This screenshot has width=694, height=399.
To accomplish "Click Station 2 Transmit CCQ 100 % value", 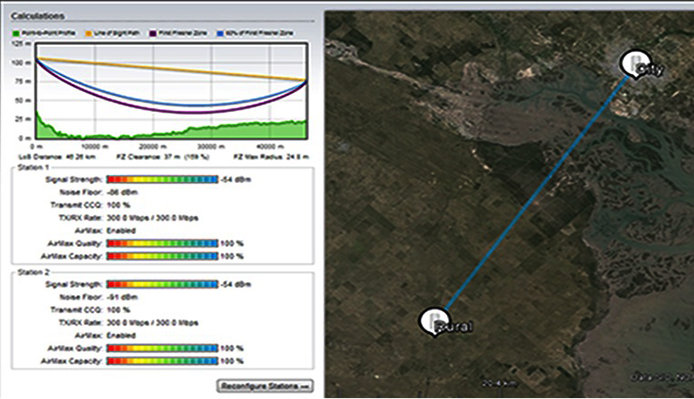I will (118, 310).
